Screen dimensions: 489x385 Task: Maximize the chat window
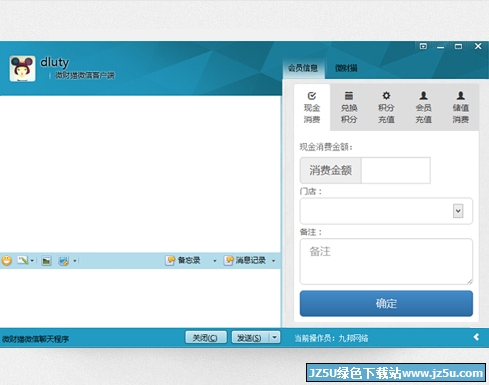tap(458, 47)
